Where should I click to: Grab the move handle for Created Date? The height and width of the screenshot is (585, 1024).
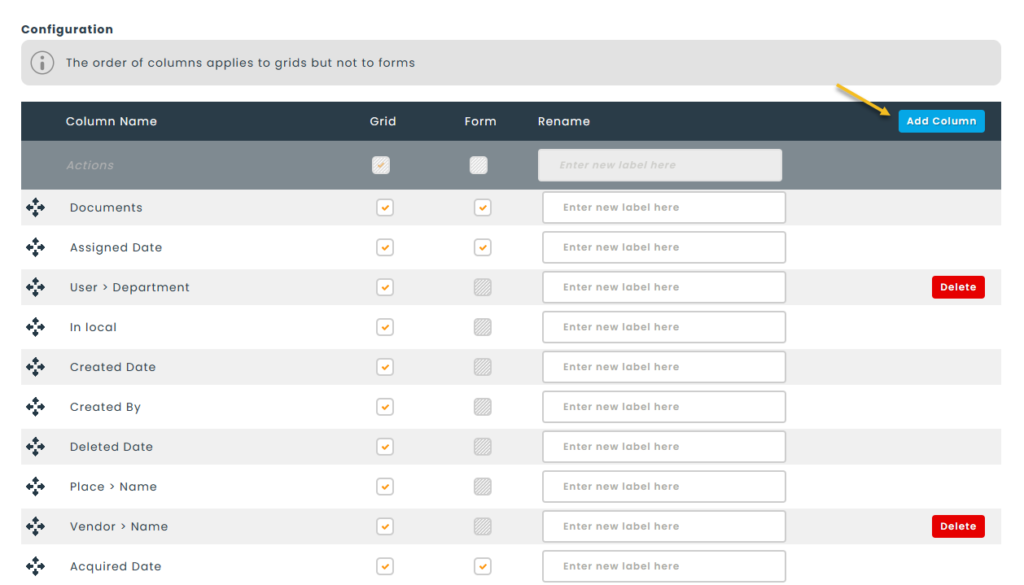click(x=35, y=367)
